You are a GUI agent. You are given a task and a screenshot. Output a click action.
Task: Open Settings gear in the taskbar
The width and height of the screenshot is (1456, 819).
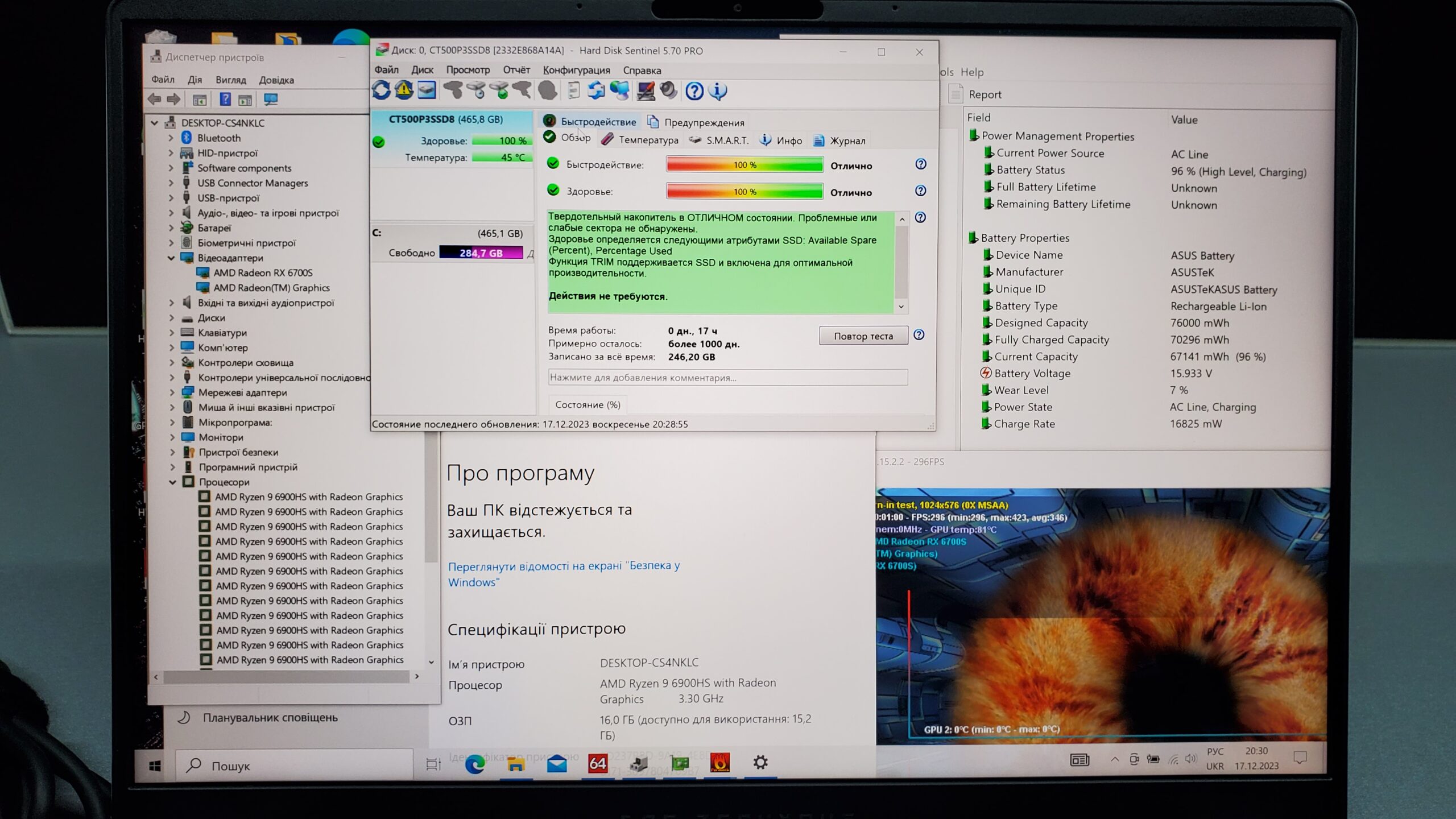click(760, 762)
